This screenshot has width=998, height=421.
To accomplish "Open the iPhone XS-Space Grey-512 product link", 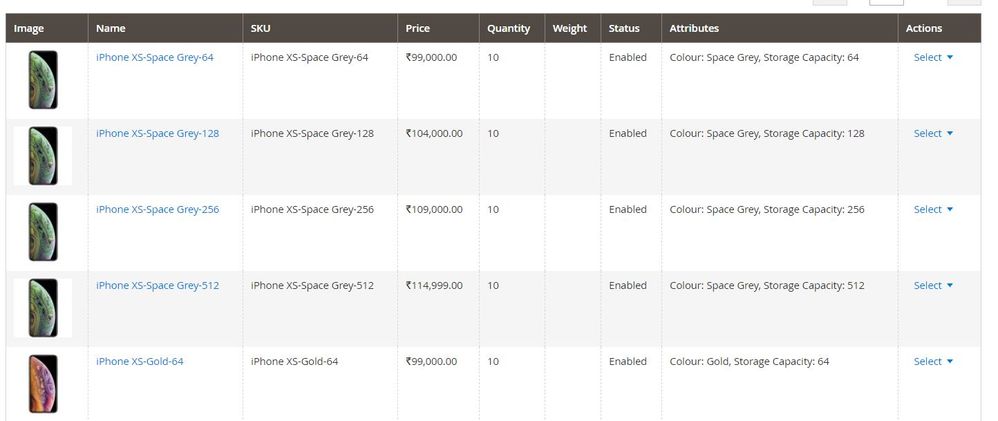I will (157, 286).
